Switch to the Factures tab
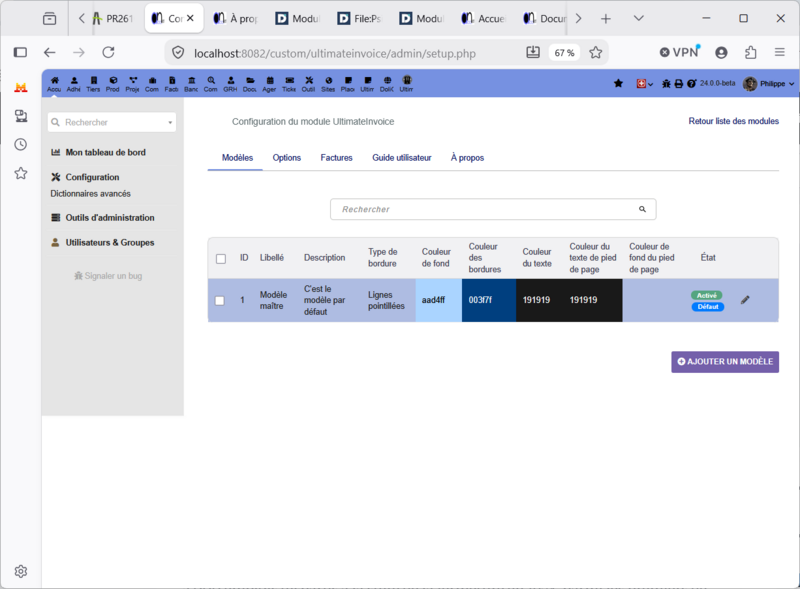 (336, 158)
